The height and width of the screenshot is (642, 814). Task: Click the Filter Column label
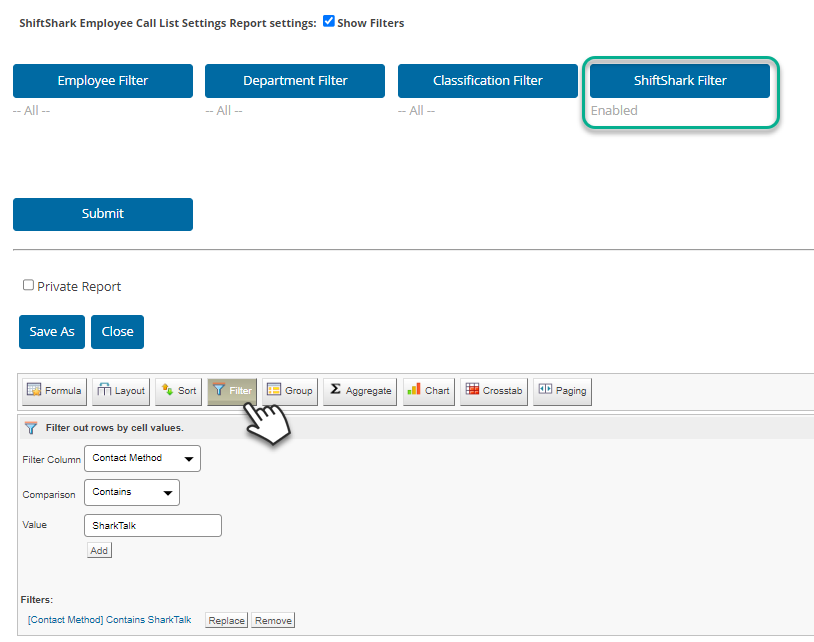[x=51, y=460]
